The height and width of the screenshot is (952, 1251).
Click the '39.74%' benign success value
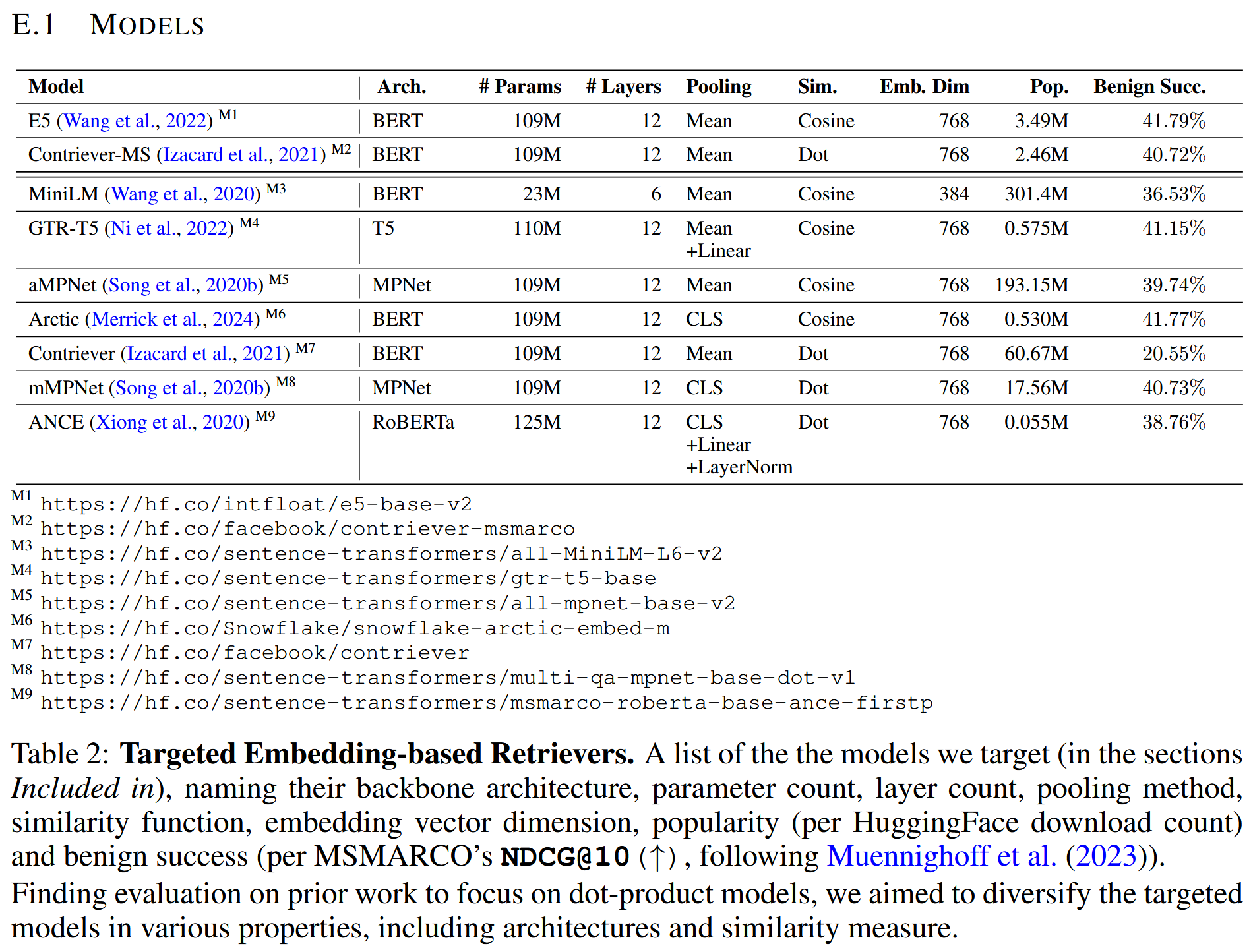point(1174,285)
